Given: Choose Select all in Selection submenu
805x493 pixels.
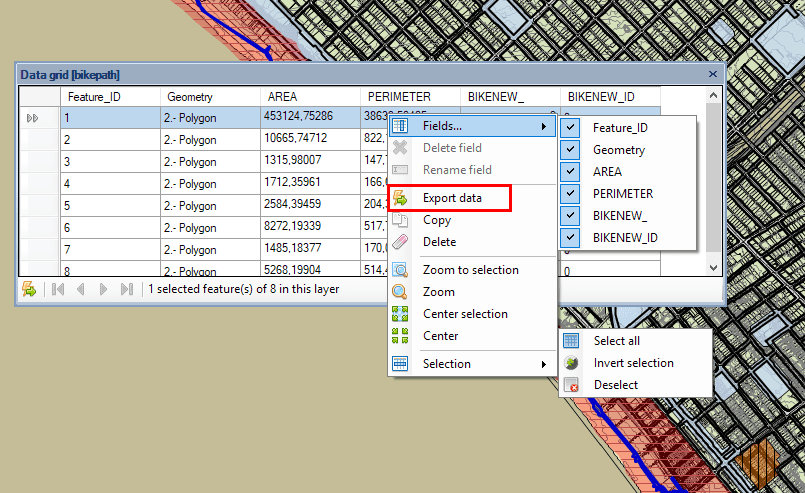Looking at the screenshot, I should coord(616,341).
